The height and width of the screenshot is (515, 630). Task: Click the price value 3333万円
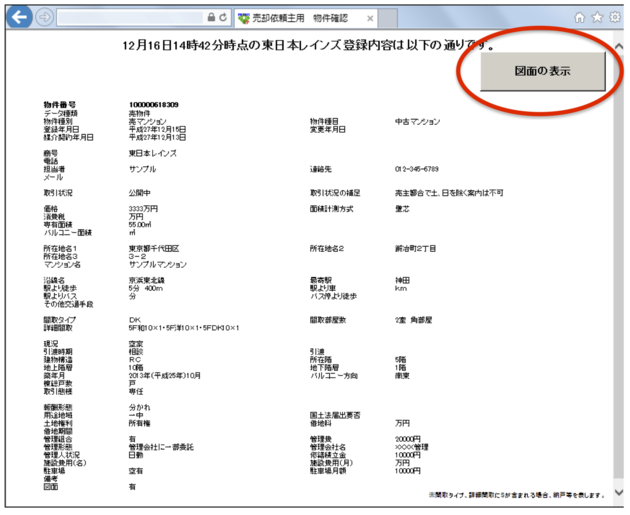(143, 208)
